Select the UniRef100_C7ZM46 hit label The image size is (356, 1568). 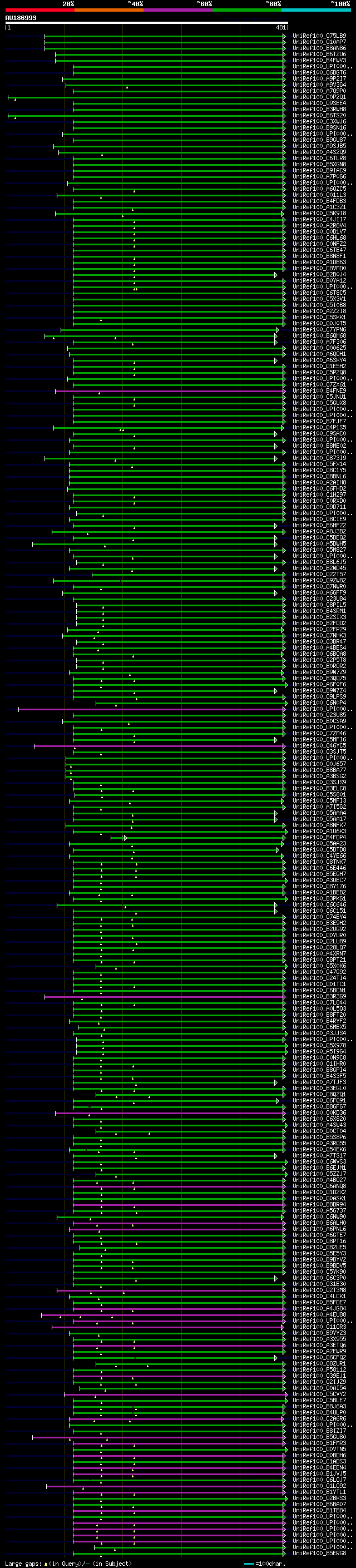[319, 733]
